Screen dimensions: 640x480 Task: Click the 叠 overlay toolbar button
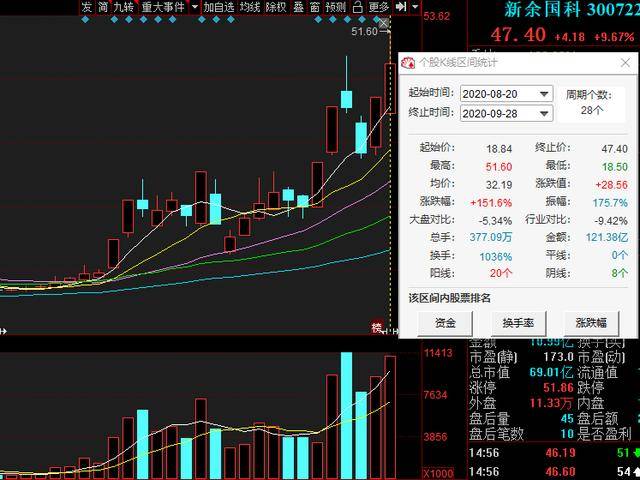tap(299, 7)
